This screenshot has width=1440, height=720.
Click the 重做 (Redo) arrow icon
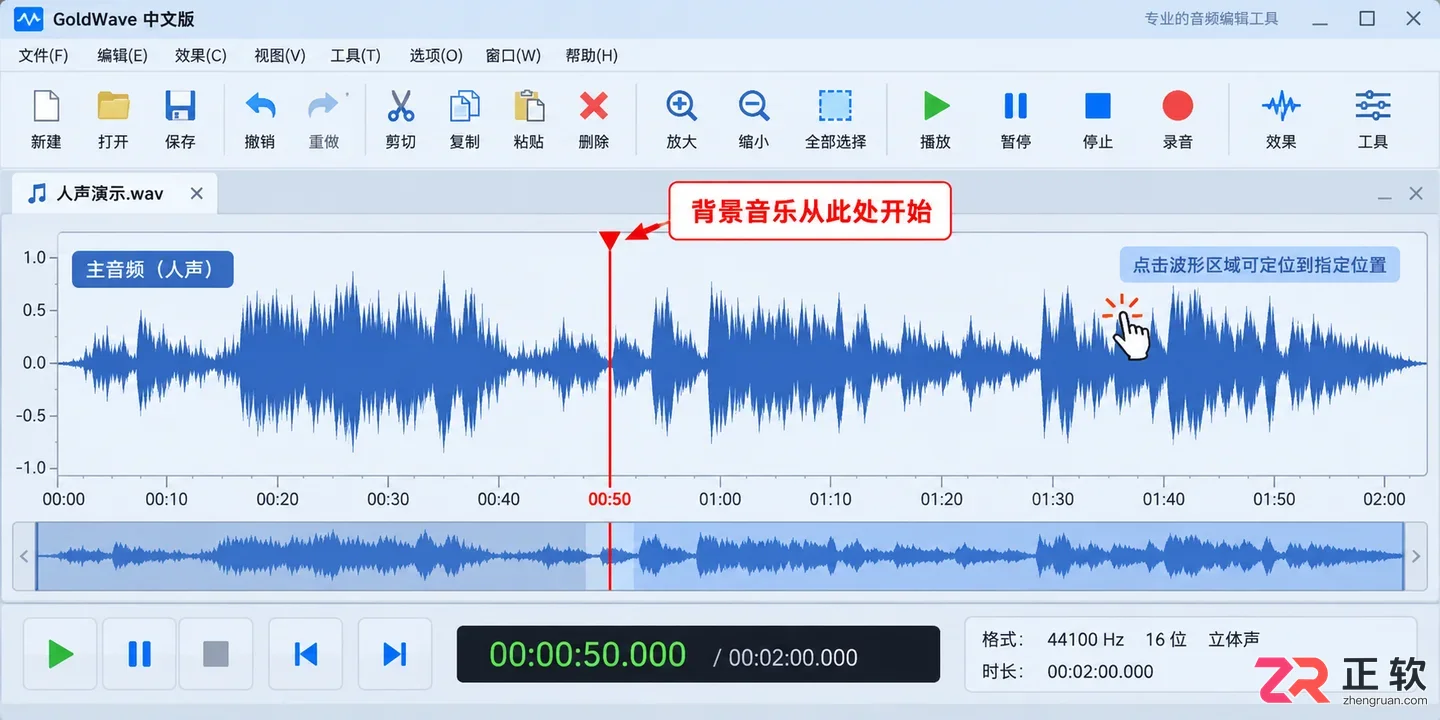(324, 106)
